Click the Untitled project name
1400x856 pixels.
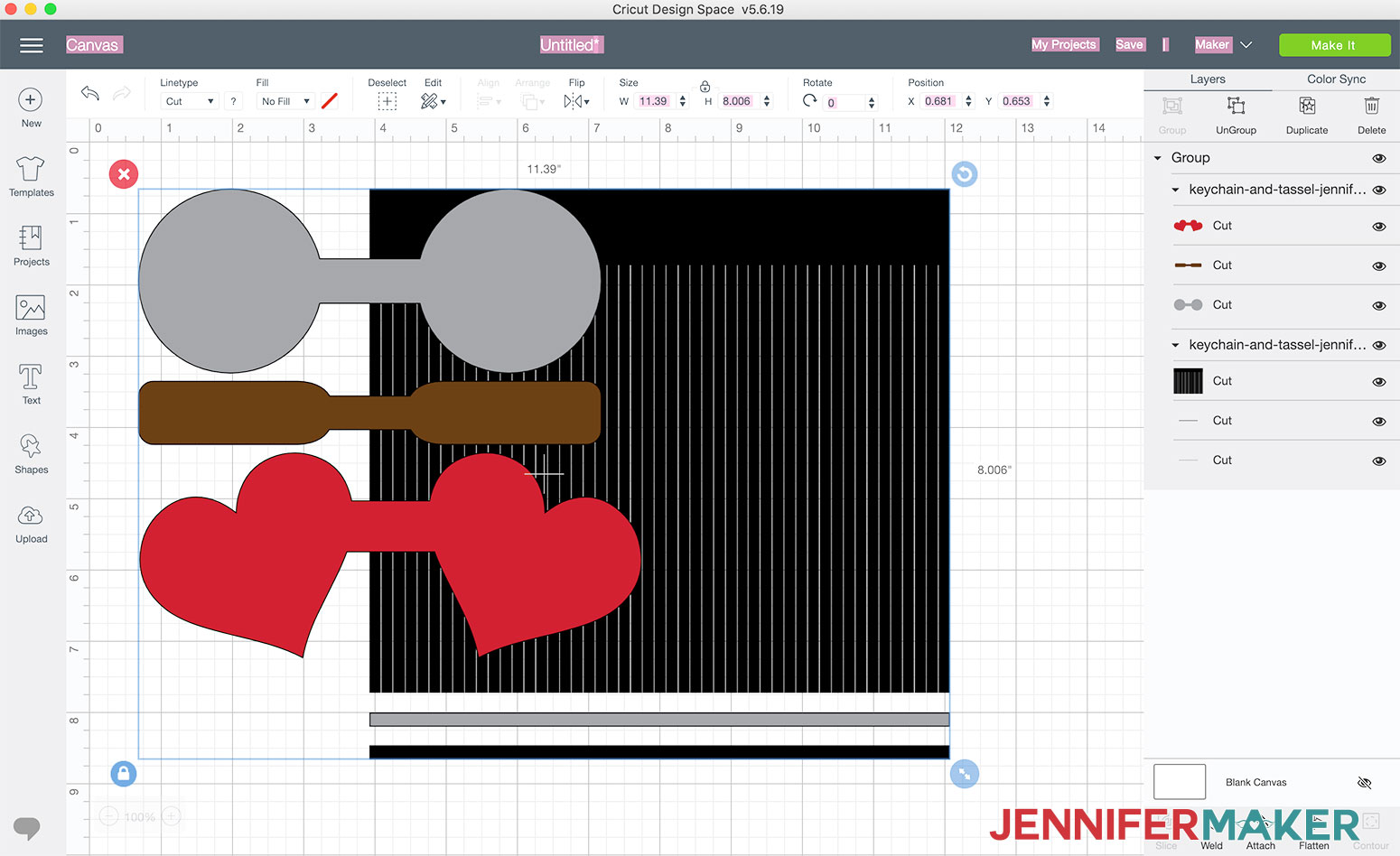(571, 45)
